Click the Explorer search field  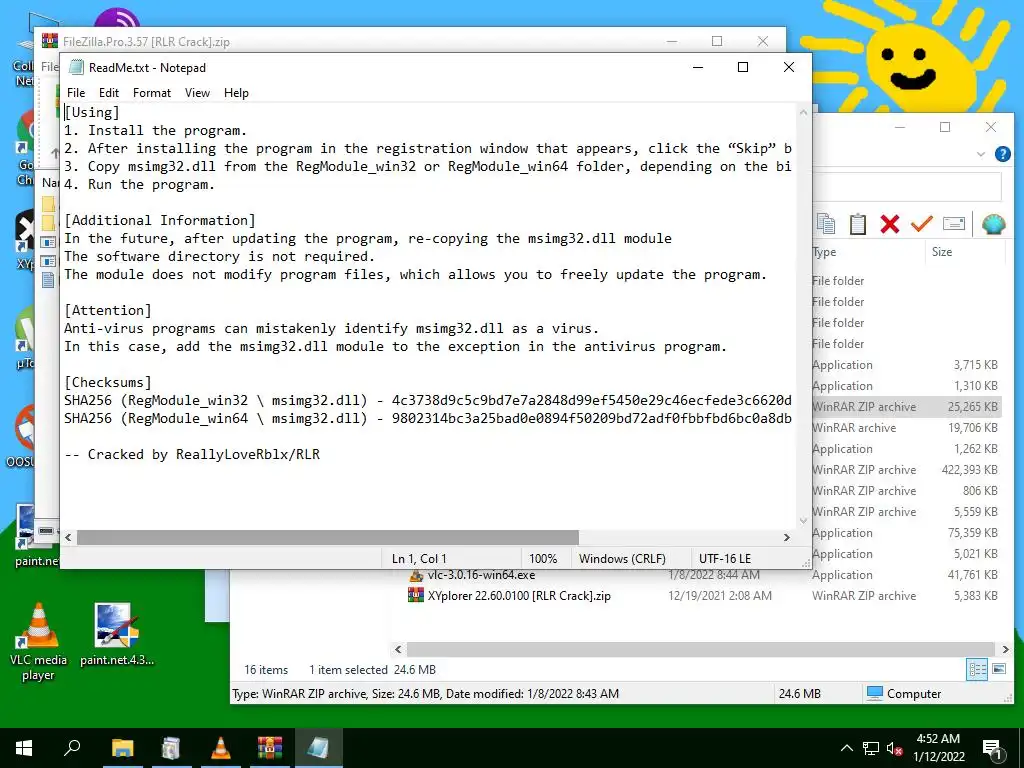point(906,187)
